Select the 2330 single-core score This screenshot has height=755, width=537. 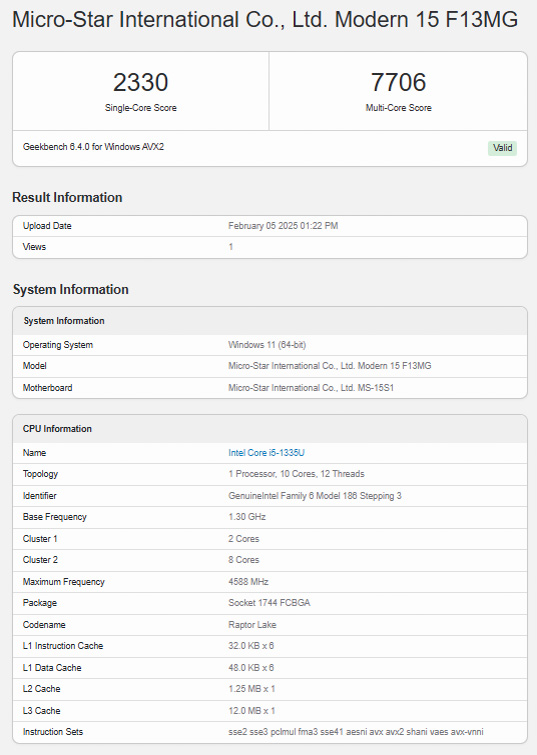[x=141, y=82]
